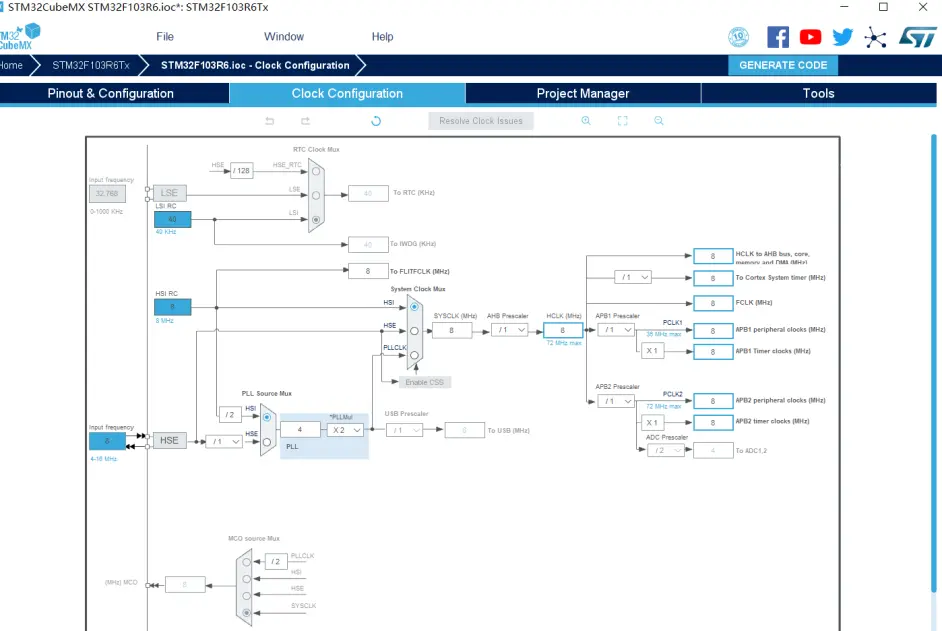
Task: Open the AHB Prescaler dropdown
Action: pos(509,330)
